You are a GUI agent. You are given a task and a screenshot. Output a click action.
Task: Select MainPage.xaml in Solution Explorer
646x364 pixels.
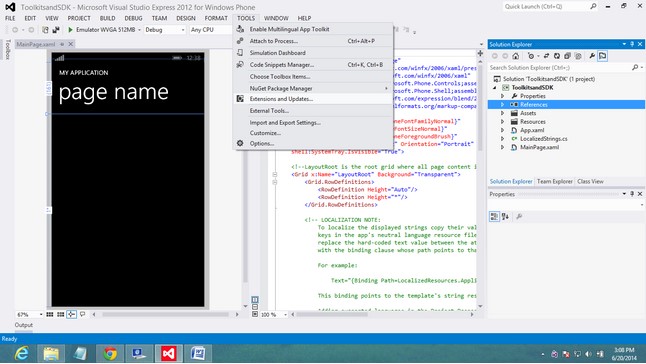tap(539, 147)
